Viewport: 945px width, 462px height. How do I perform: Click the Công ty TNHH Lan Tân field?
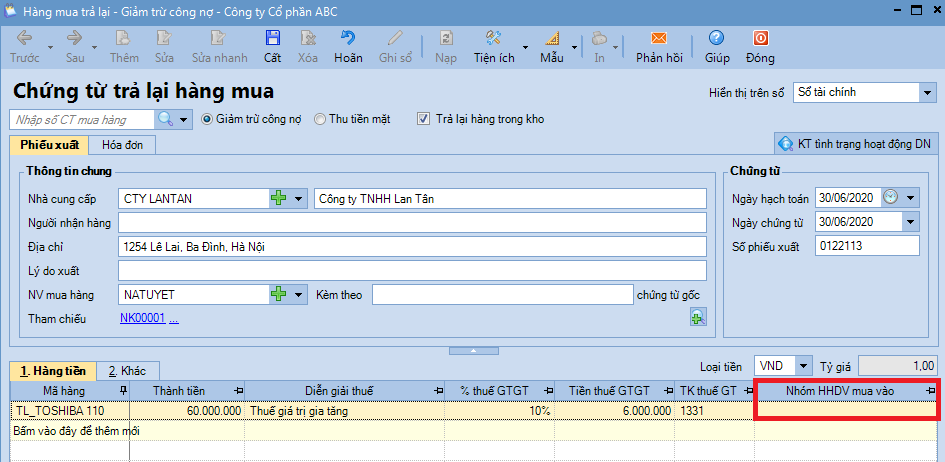(510, 198)
